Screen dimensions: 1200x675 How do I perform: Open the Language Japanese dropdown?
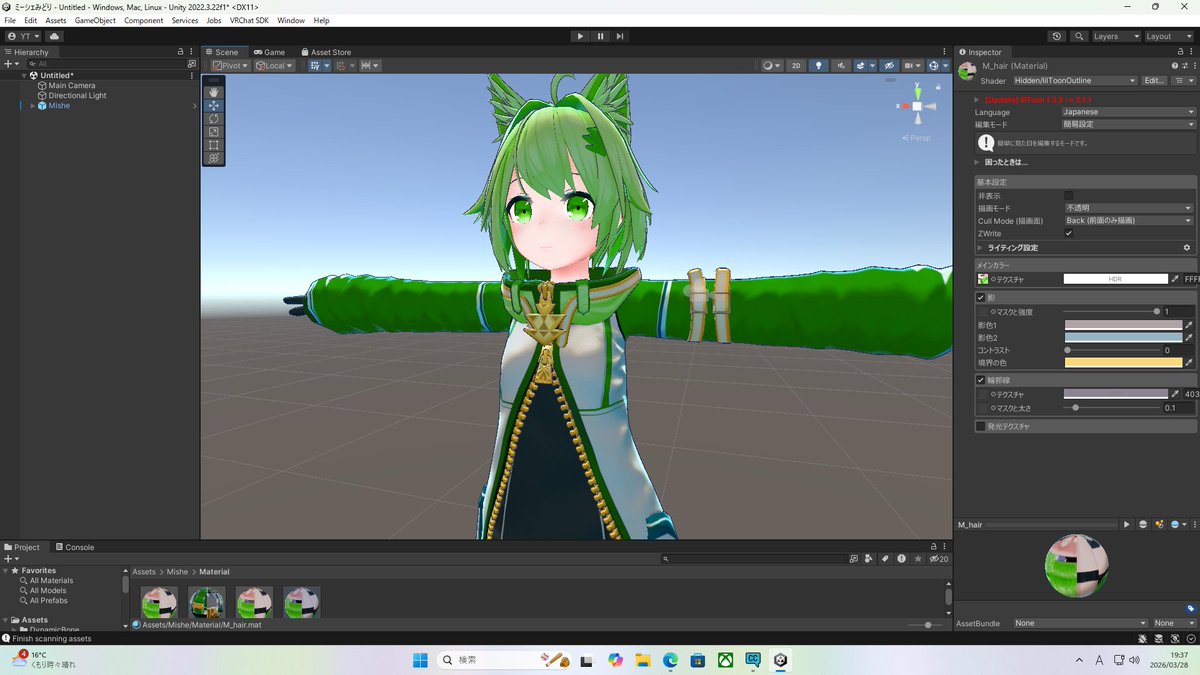(1128, 112)
